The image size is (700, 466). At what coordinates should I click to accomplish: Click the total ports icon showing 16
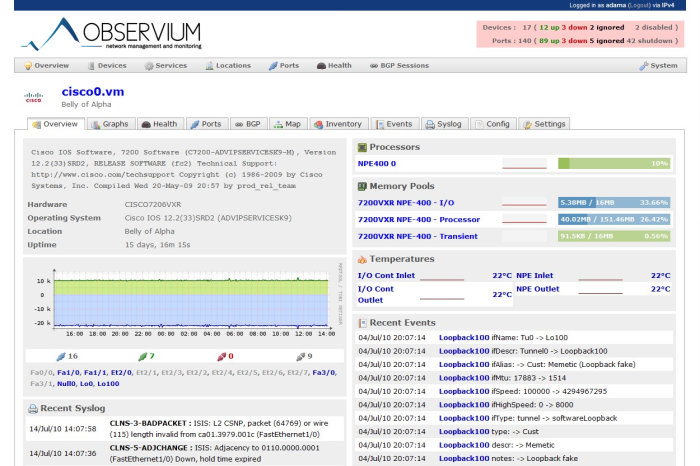61,356
